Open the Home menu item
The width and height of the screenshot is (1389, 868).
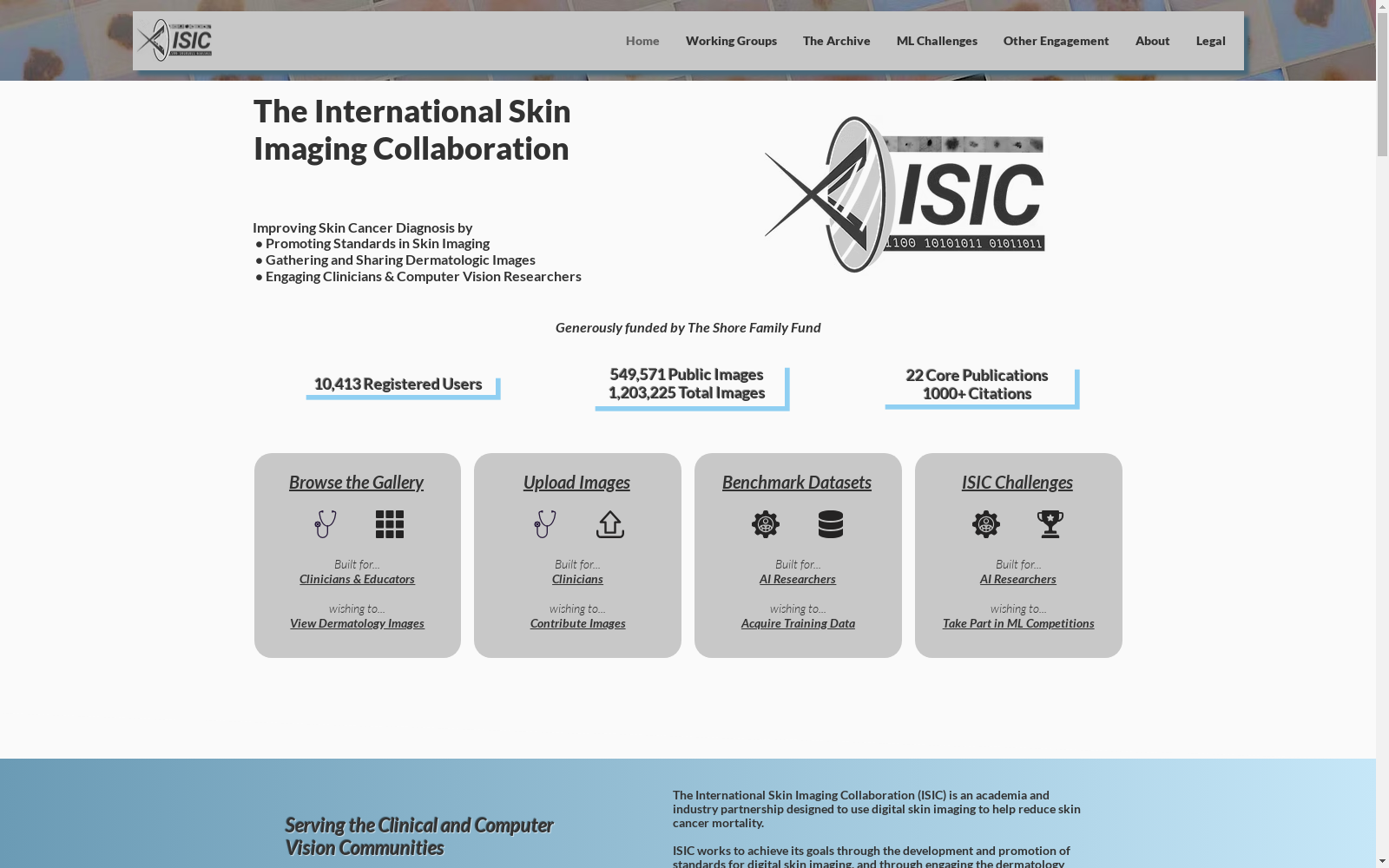(x=642, y=41)
